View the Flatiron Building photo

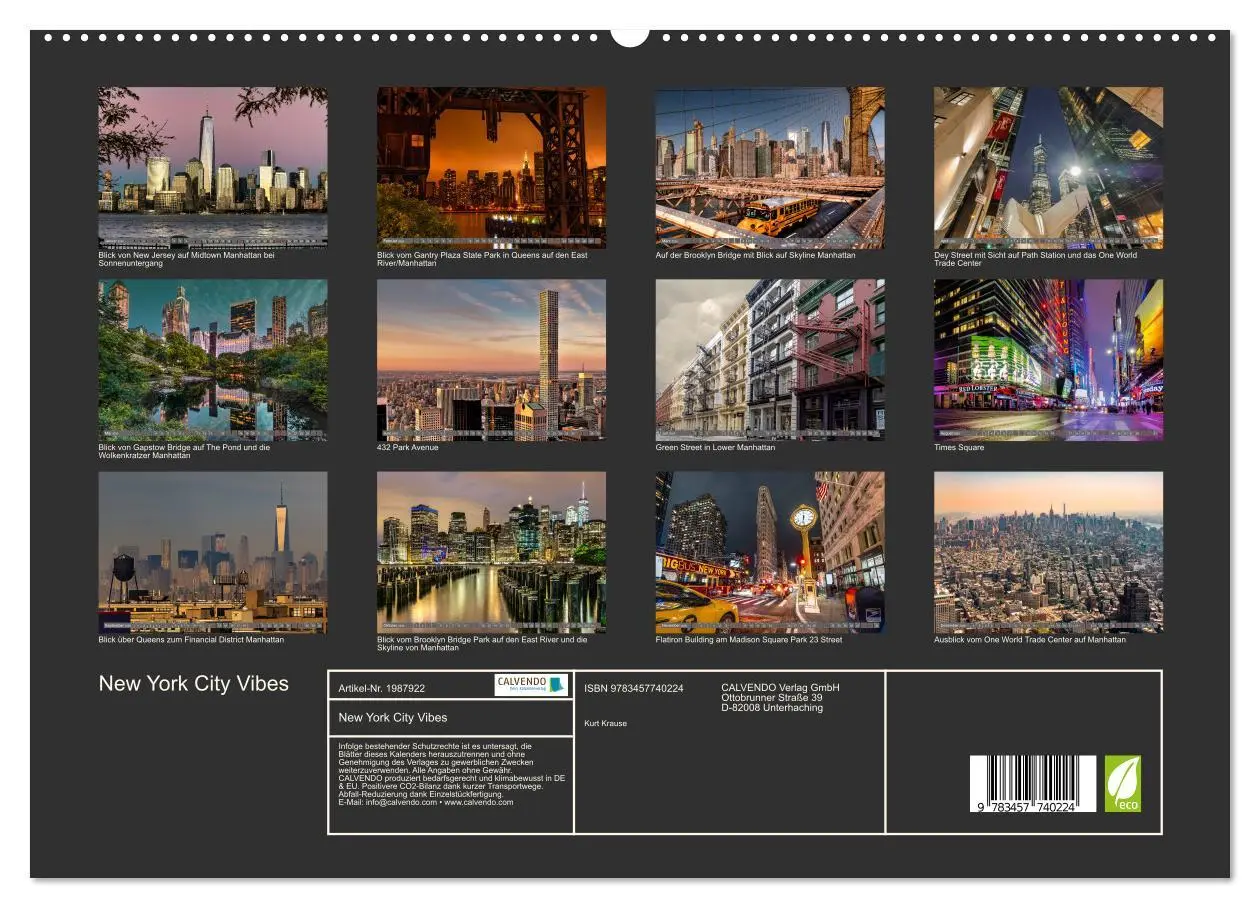(x=768, y=553)
